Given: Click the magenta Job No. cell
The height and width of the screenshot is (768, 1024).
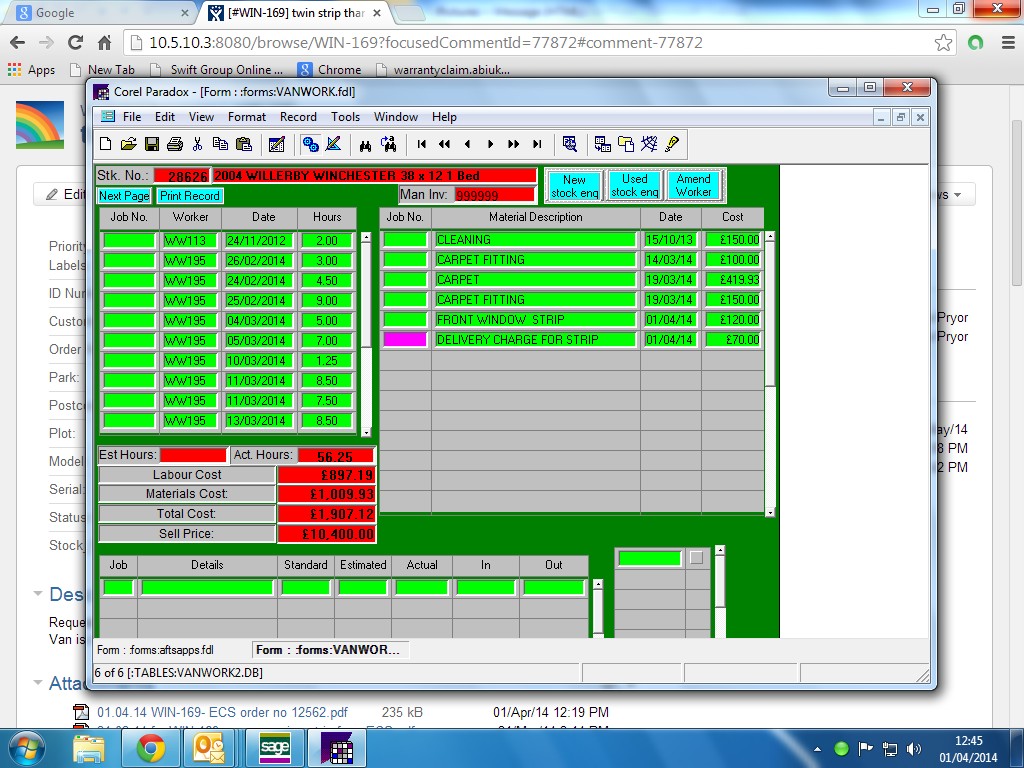Looking at the screenshot, I should tap(404, 340).
